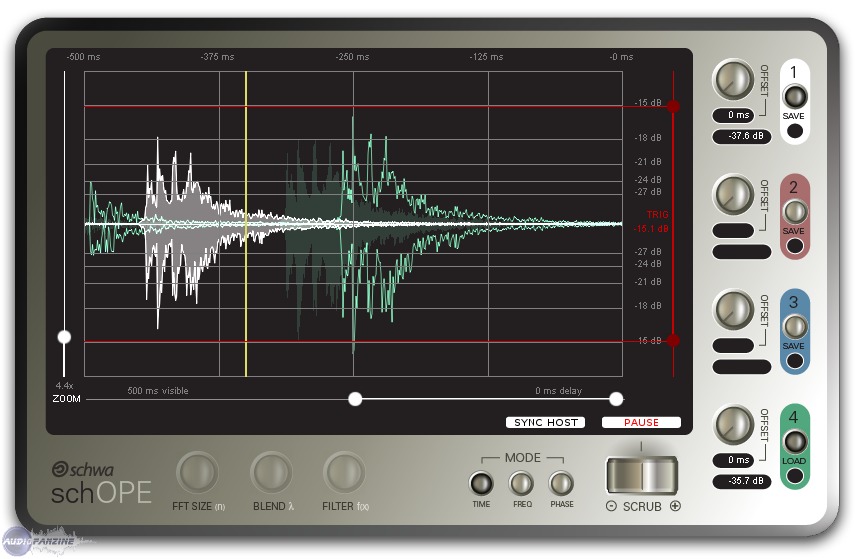Click slot 4 LOAD knob button

coord(795,441)
